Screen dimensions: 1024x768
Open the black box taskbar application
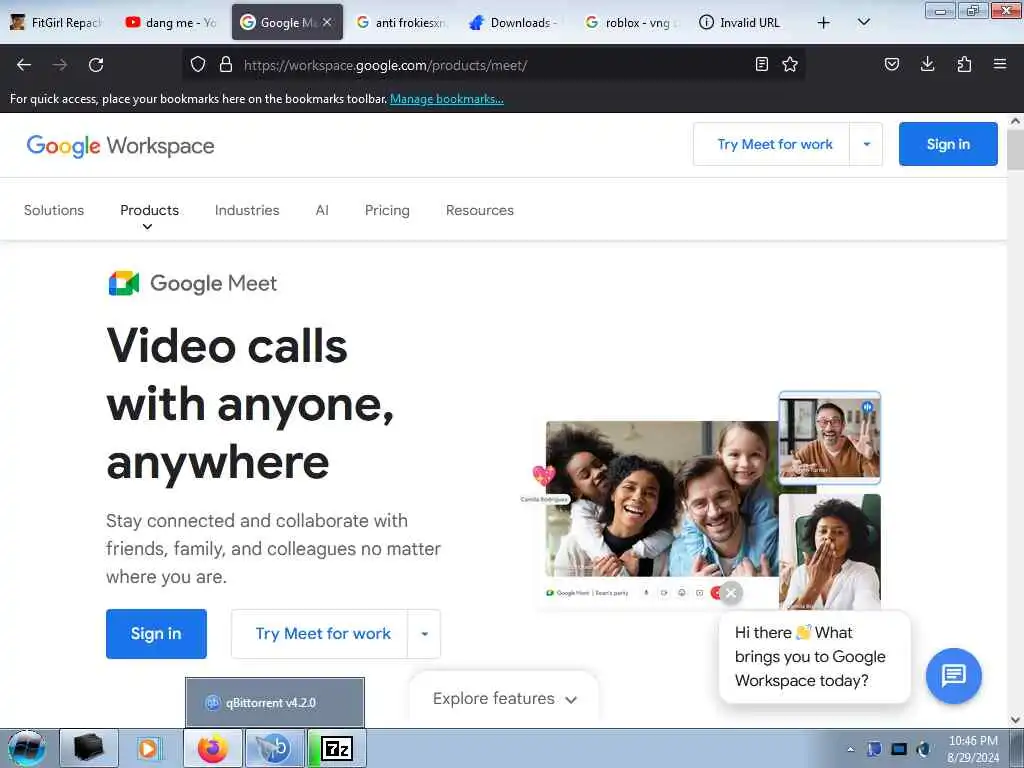coord(89,748)
